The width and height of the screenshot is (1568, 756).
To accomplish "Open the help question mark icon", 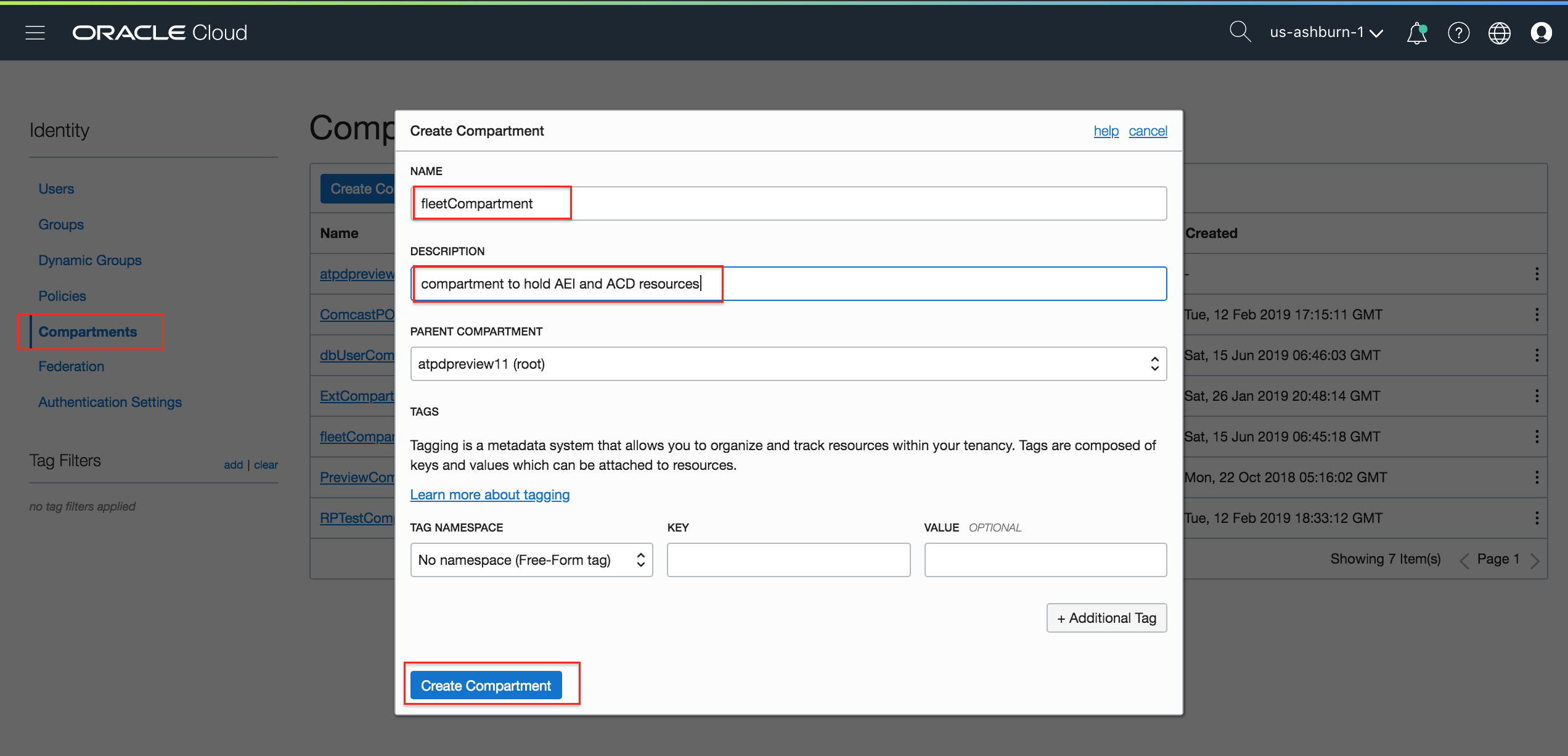I will click(x=1458, y=33).
